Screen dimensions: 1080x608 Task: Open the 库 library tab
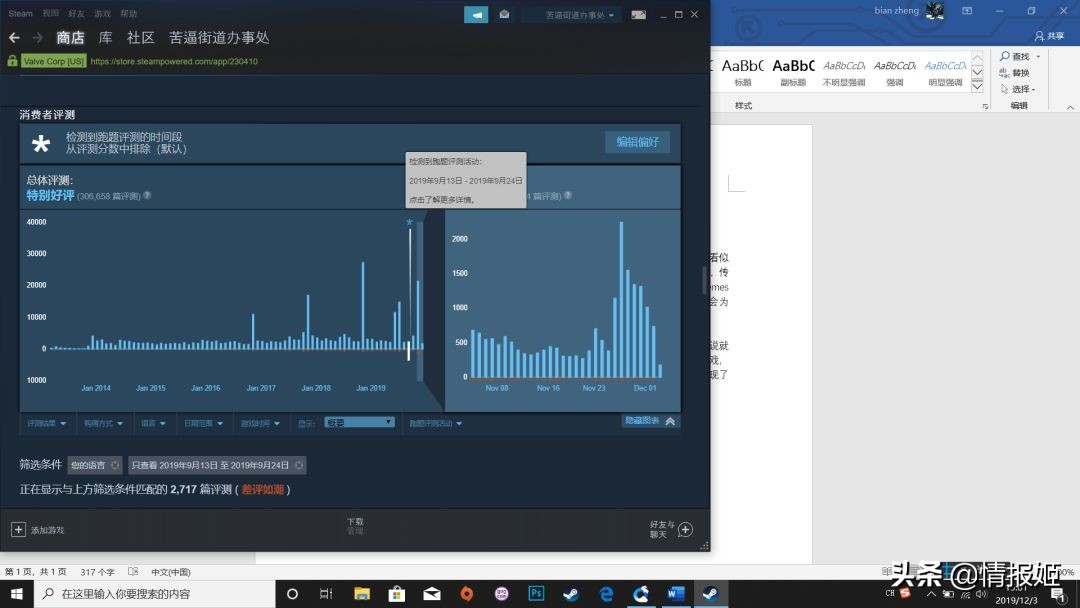pos(105,37)
